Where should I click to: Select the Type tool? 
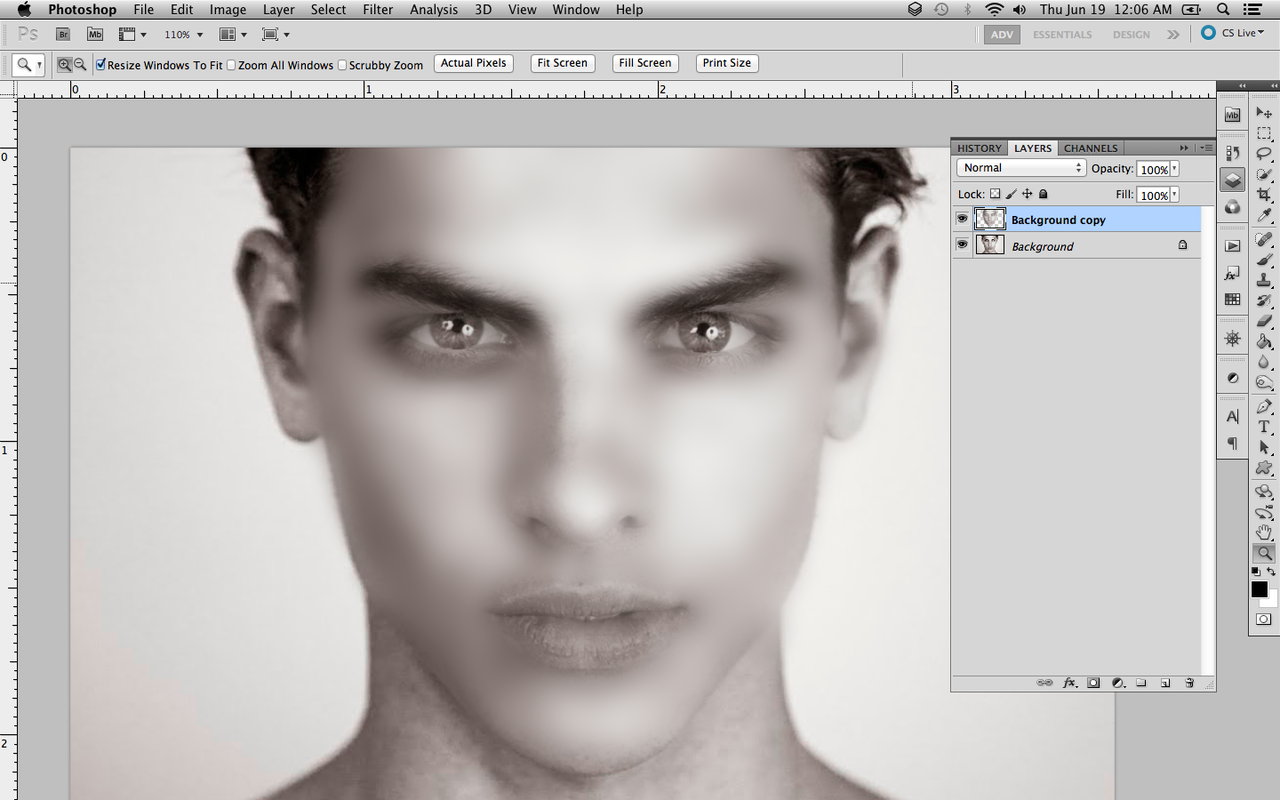(1264, 427)
